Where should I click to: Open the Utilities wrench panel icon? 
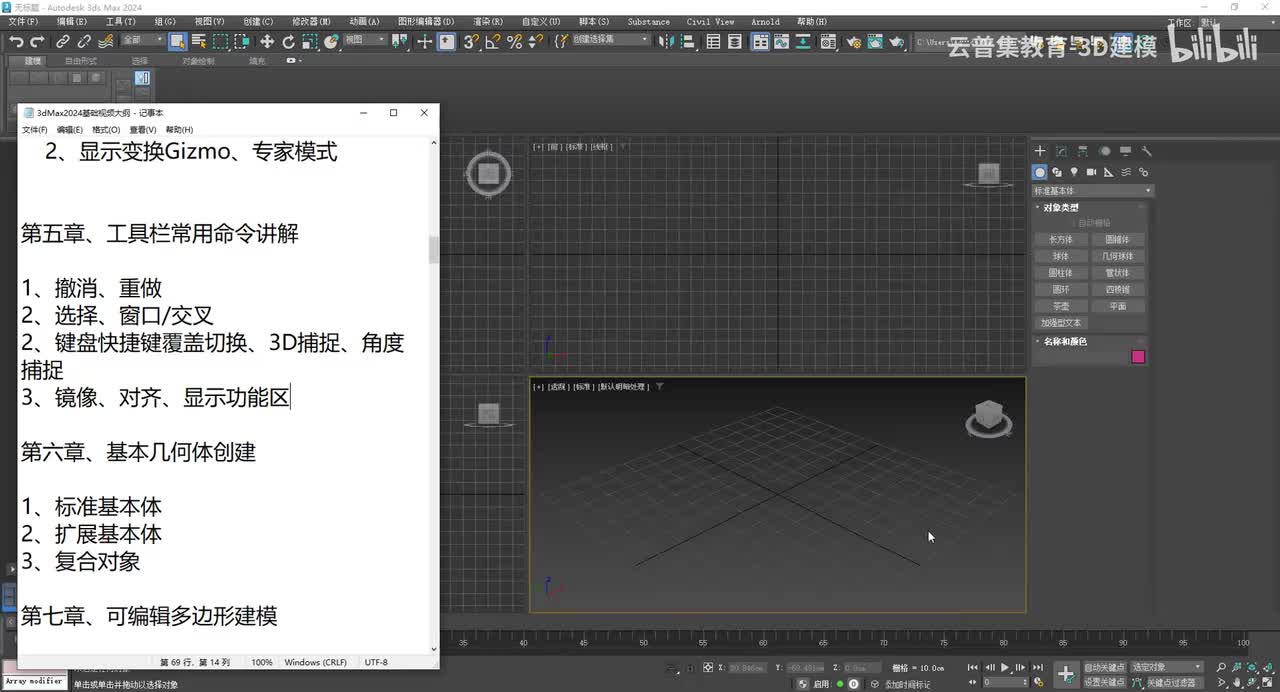1147,152
